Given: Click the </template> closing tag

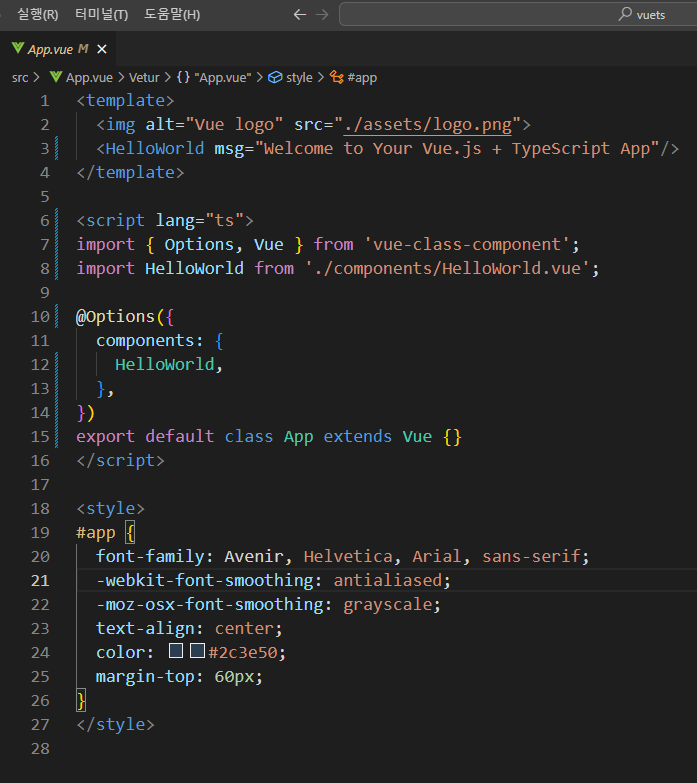Looking at the screenshot, I should pos(130,173).
